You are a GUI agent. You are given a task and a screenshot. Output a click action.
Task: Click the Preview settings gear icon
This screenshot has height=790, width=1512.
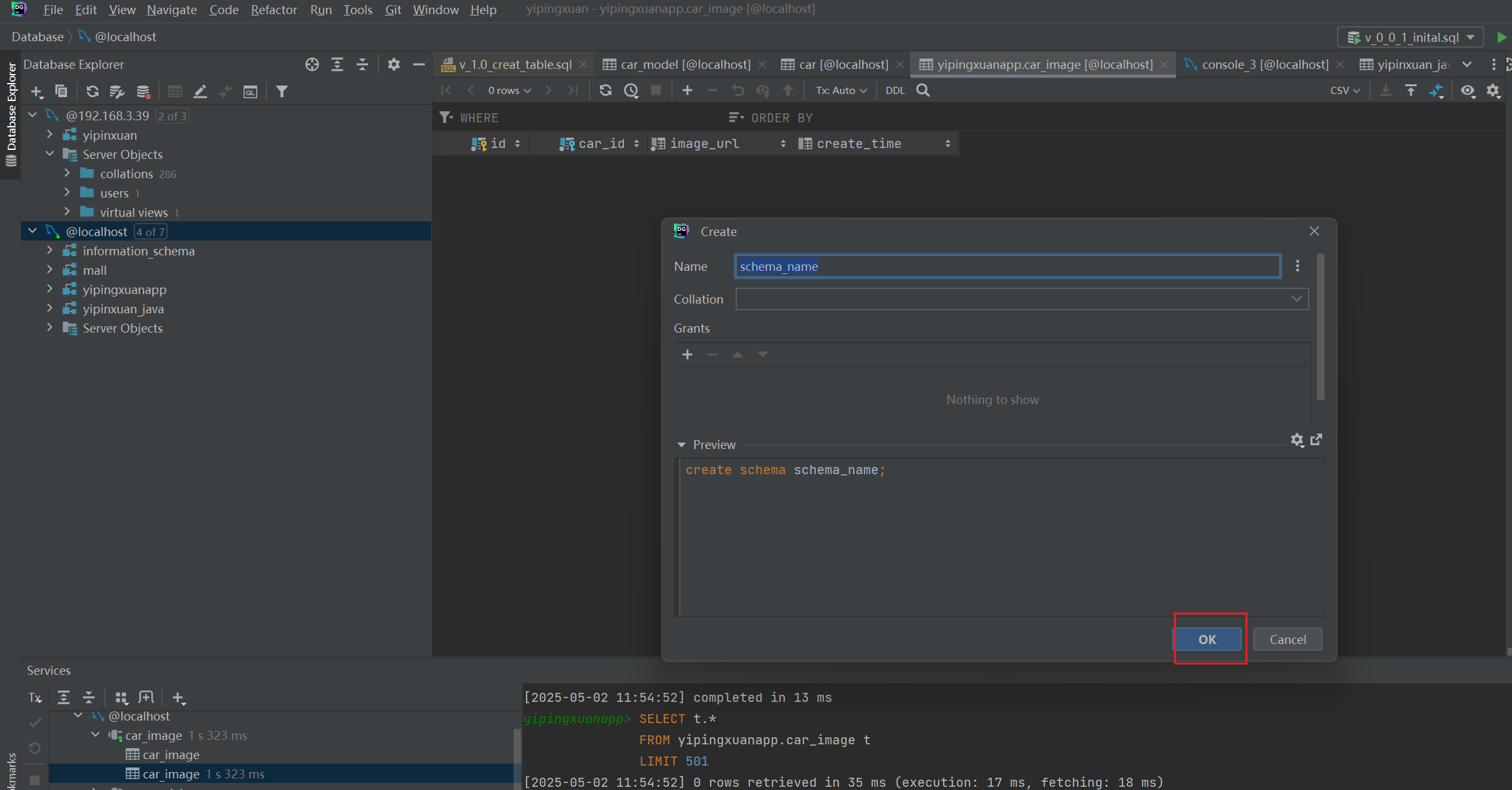(x=1297, y=439)
